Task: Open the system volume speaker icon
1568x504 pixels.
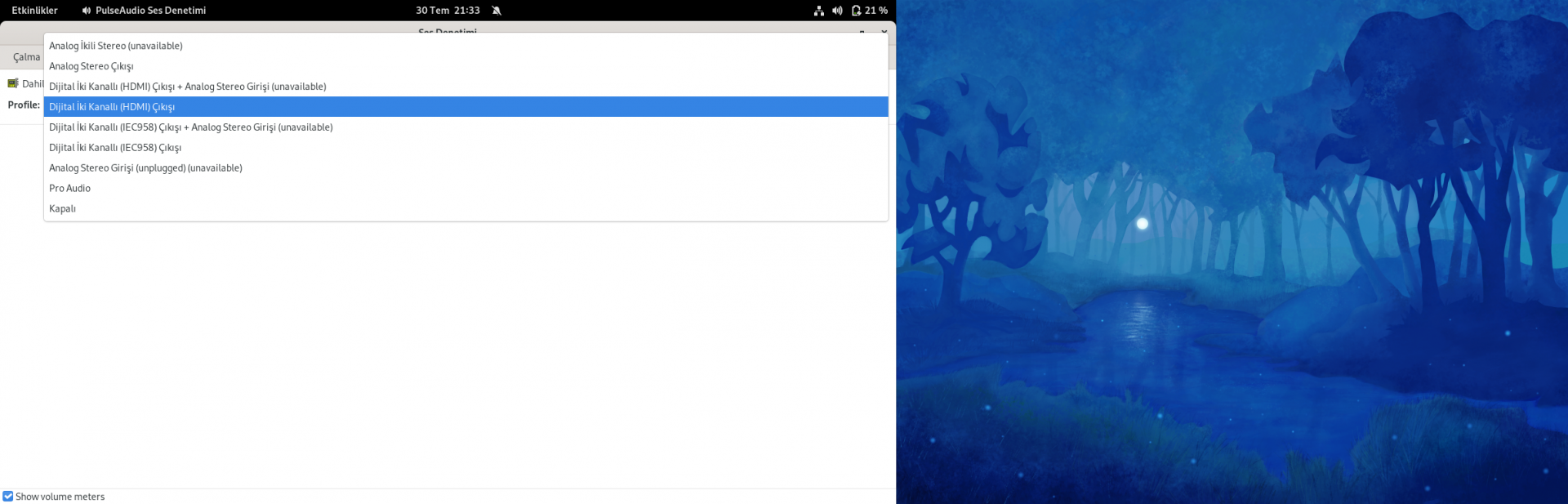Action: click(x=837, y=11)
